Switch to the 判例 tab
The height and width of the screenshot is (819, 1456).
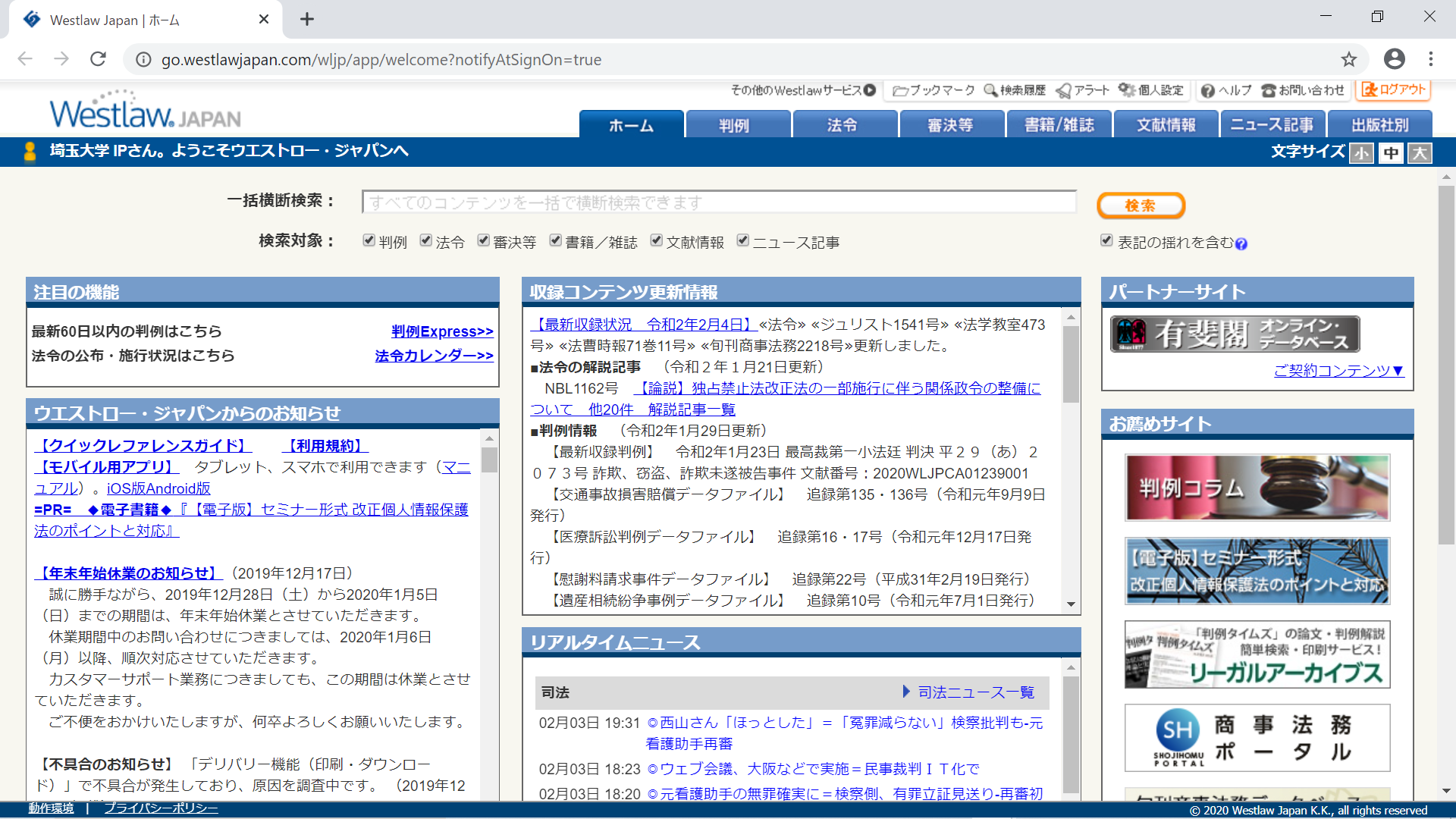[738, 124]
